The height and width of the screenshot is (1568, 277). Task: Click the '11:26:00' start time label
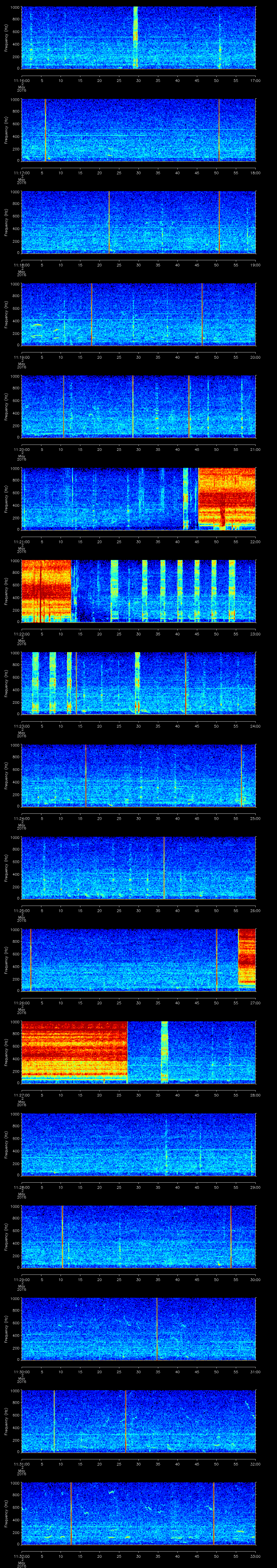click(x=21, y=1003)
